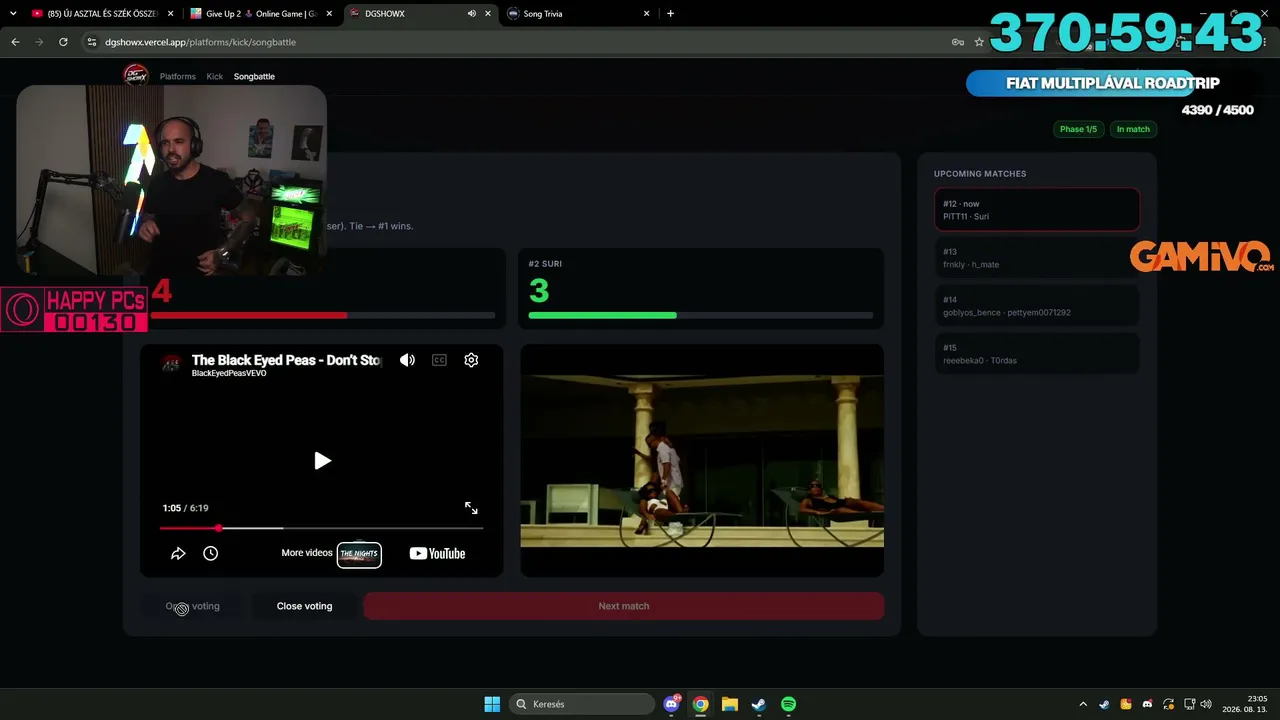The image size is (1280, 720).
Task: Mute the YouTube player volume
Action: [x=407, y=360]
